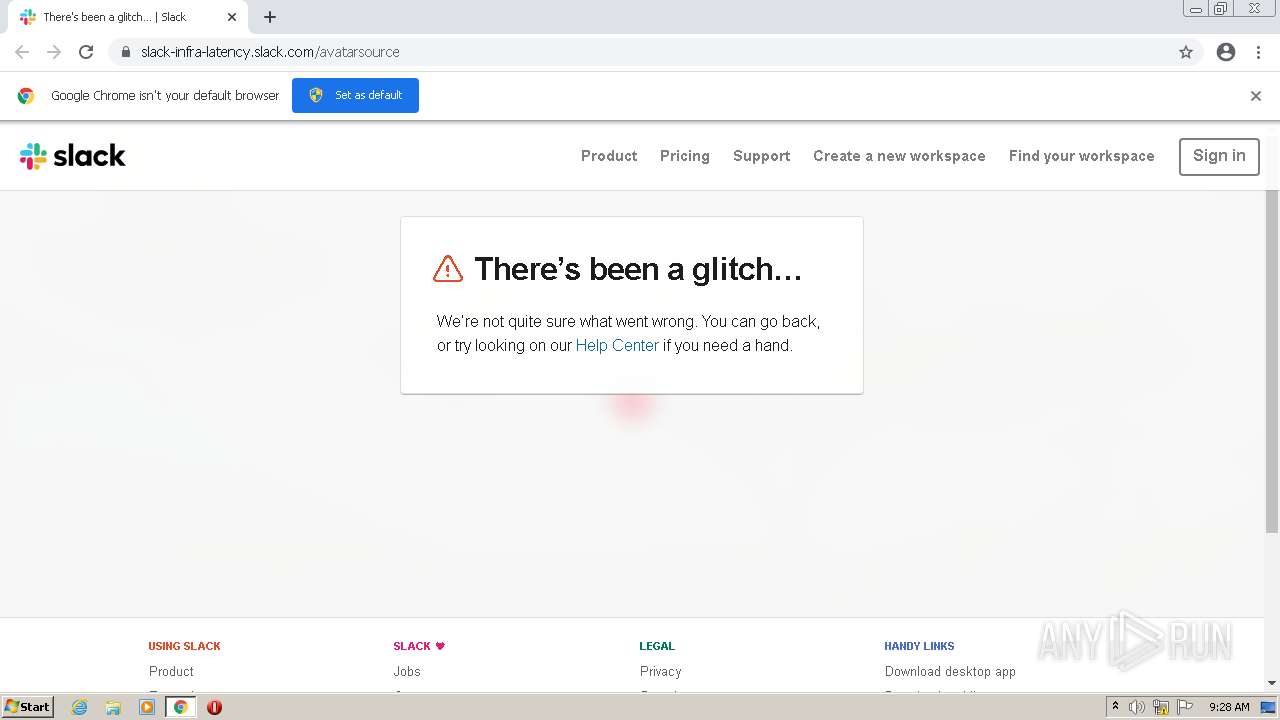This screenshot has width=1280, height=720.
Task: Open the Help Center link
Action: tap(617, 346)
